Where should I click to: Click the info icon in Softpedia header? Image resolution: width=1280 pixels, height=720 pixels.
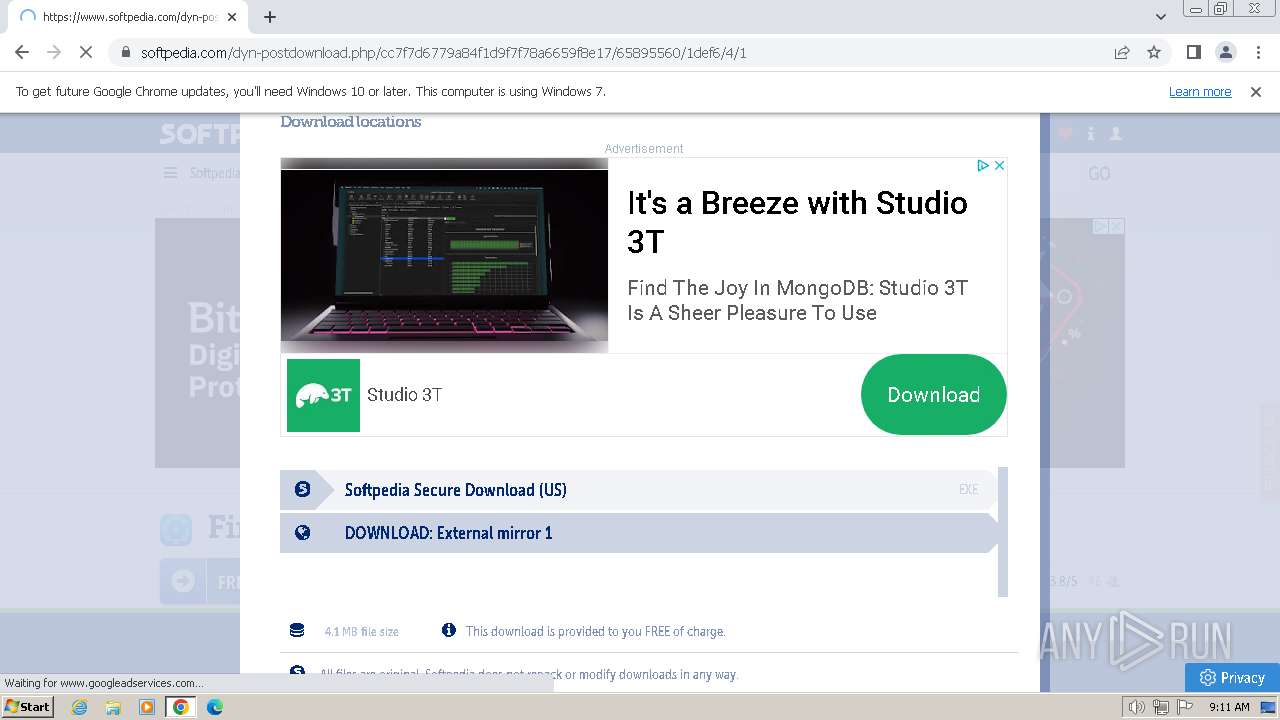1091,133
